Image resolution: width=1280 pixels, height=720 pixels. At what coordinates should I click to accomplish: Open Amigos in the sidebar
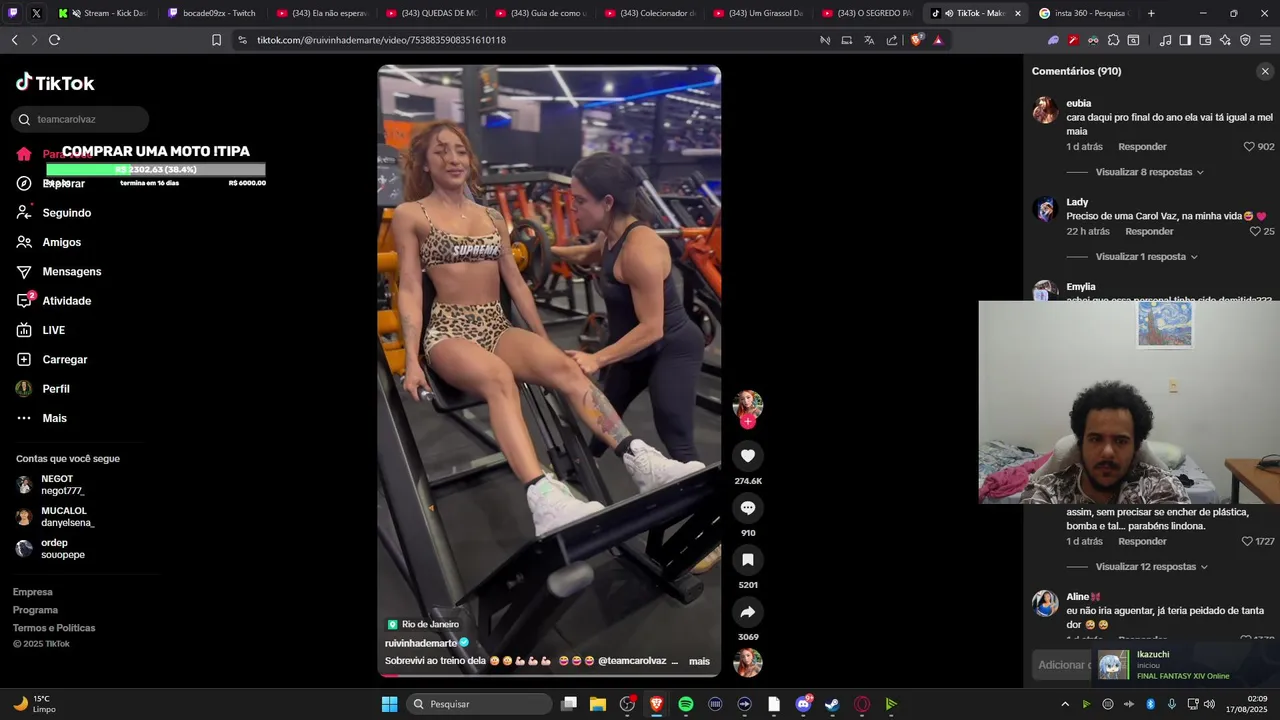[61, 242]
